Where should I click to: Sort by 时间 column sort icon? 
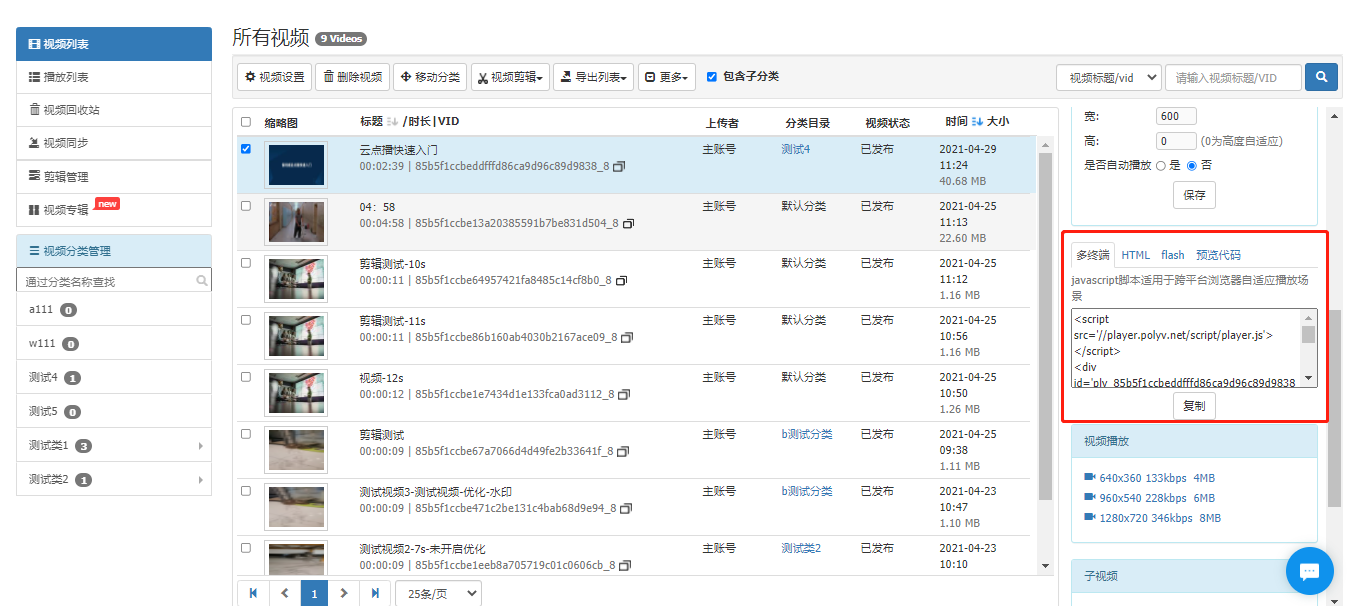click(977, 122)
